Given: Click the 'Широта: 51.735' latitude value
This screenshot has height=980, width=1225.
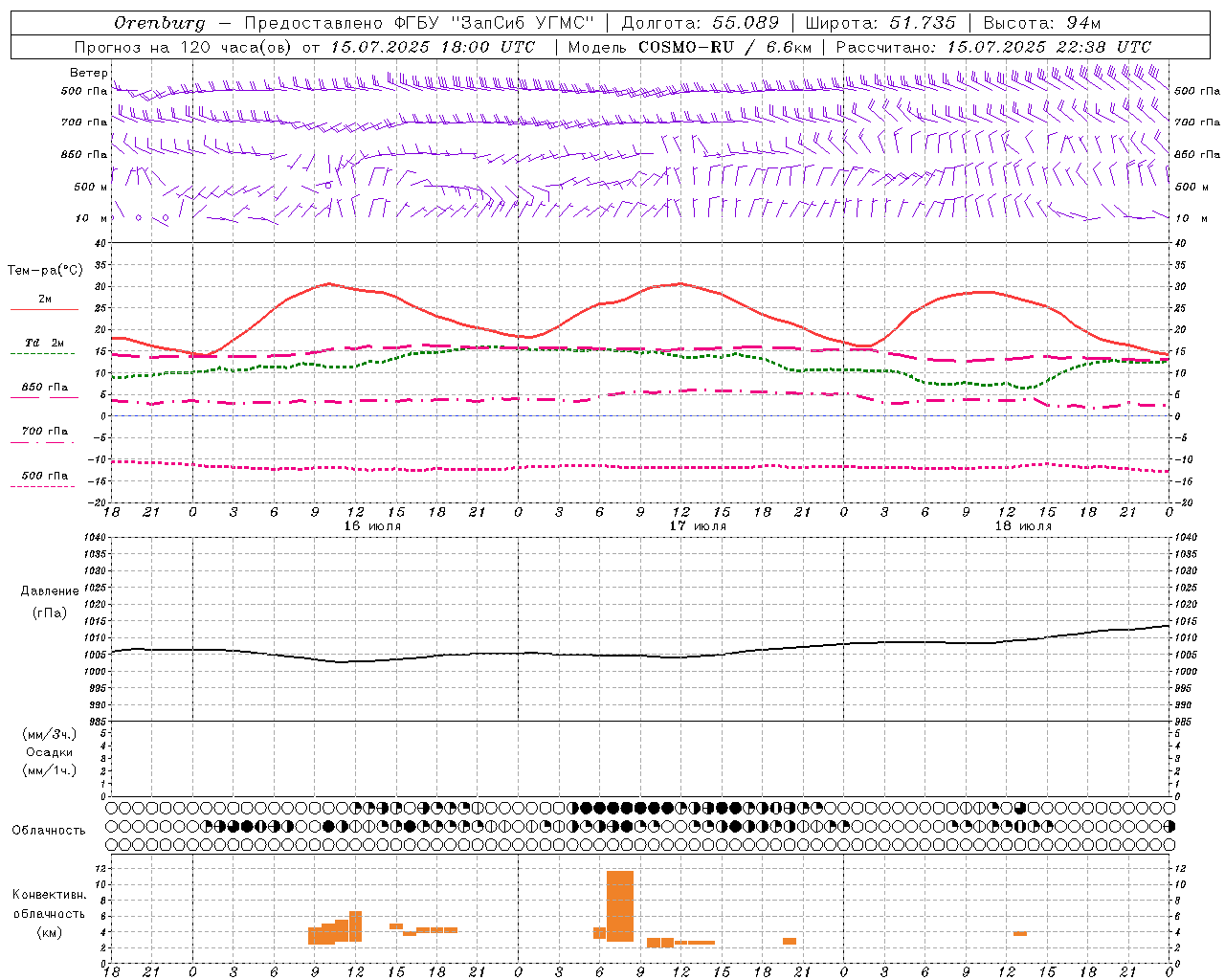Looking at the screenshot, I should (880, 23).
